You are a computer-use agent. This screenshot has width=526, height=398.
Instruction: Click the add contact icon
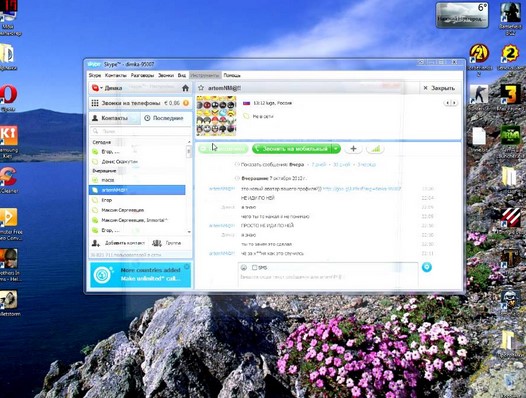point(96,243)
